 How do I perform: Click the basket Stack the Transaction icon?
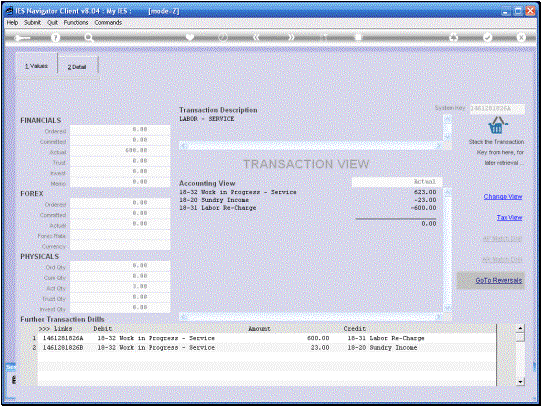[x=496, y=126]
